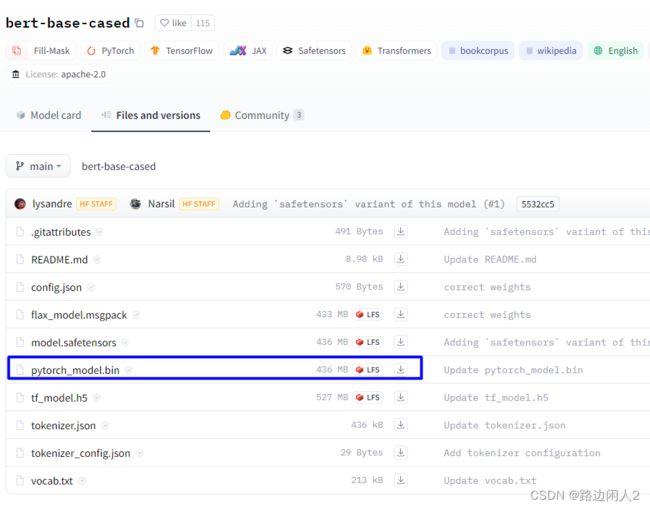Click security scan icon next to pytorch_model.bin
The width and height of the screenshot is (650, 508).
[x=129, y=370]
